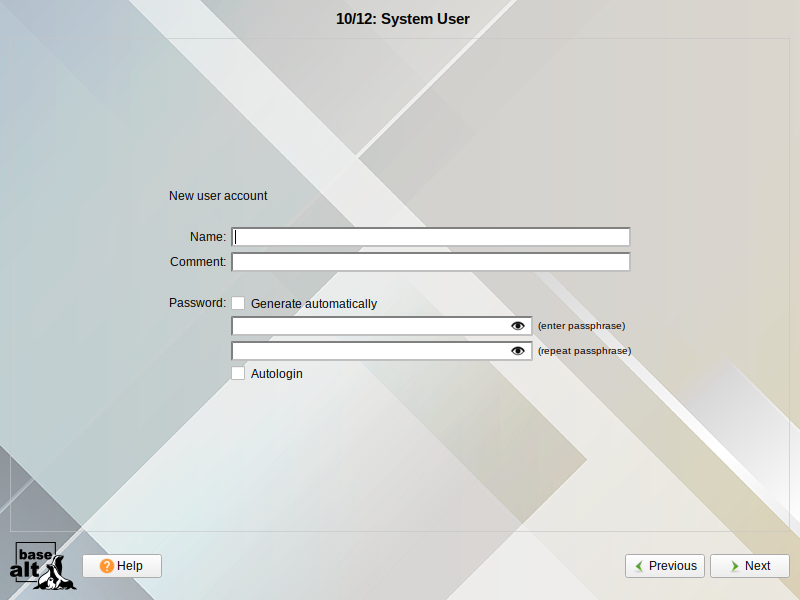Focus the Name input field
Screen dimensions: 800x600
click(x=431, y=237)
